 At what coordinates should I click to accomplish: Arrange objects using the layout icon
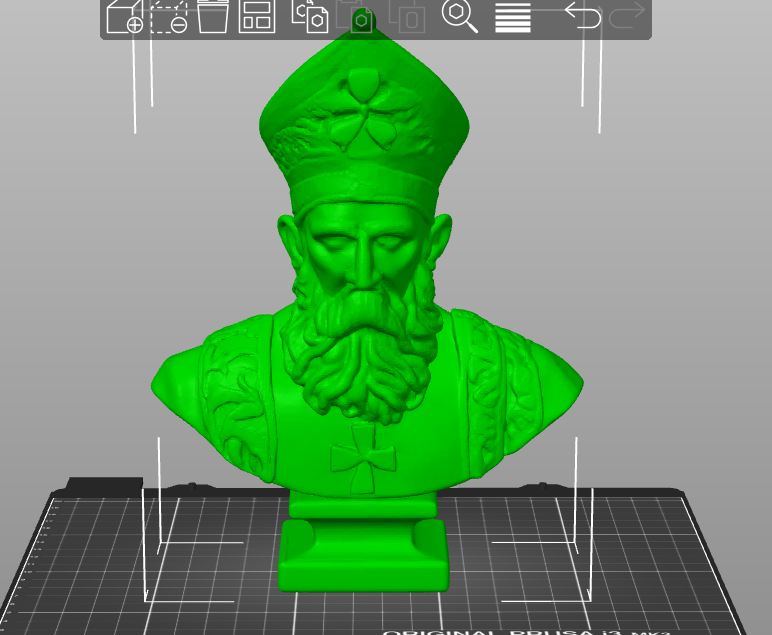(x=257, y=16)
